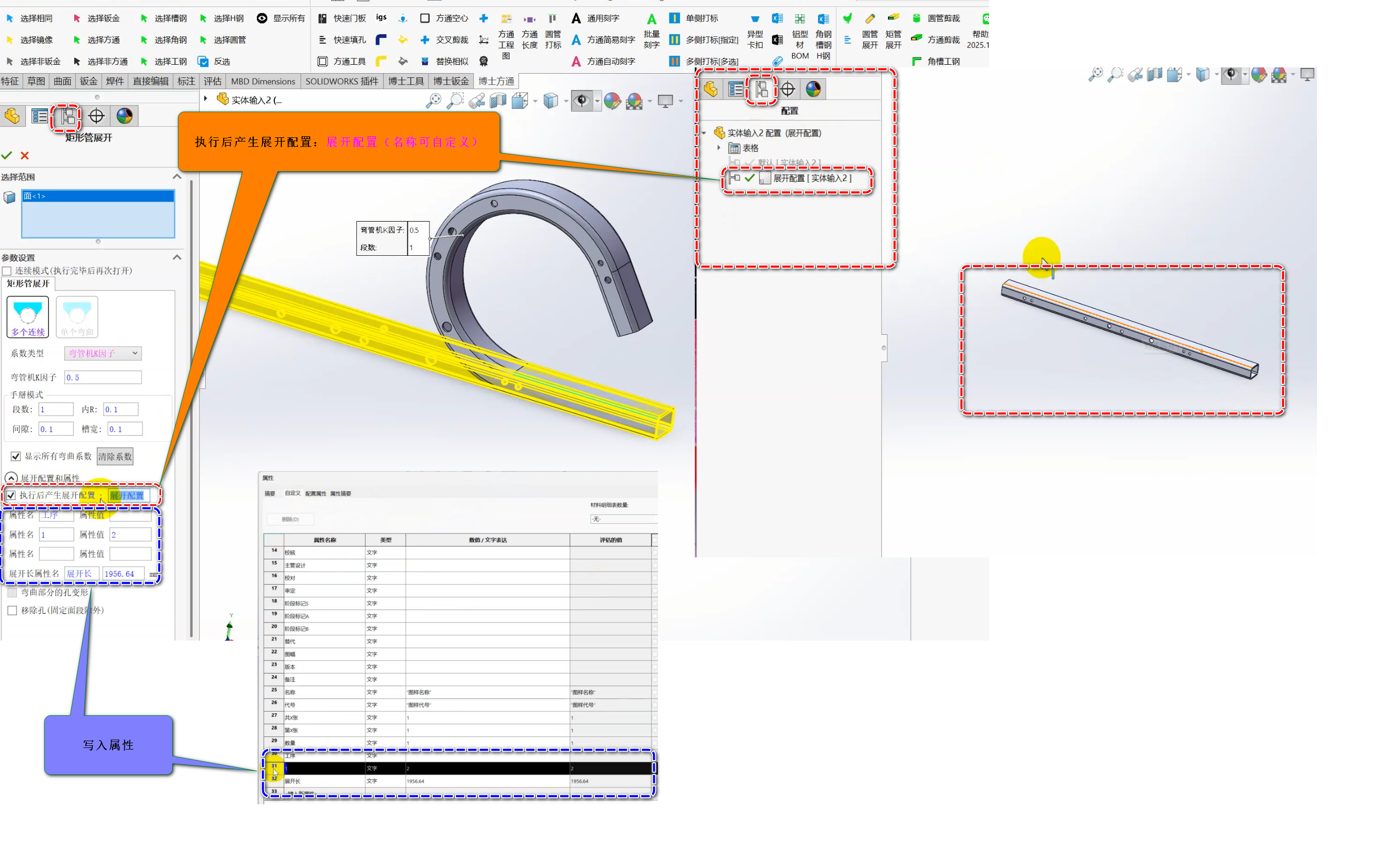
Task: Click the green checkmark to accept
Action: 7,155
